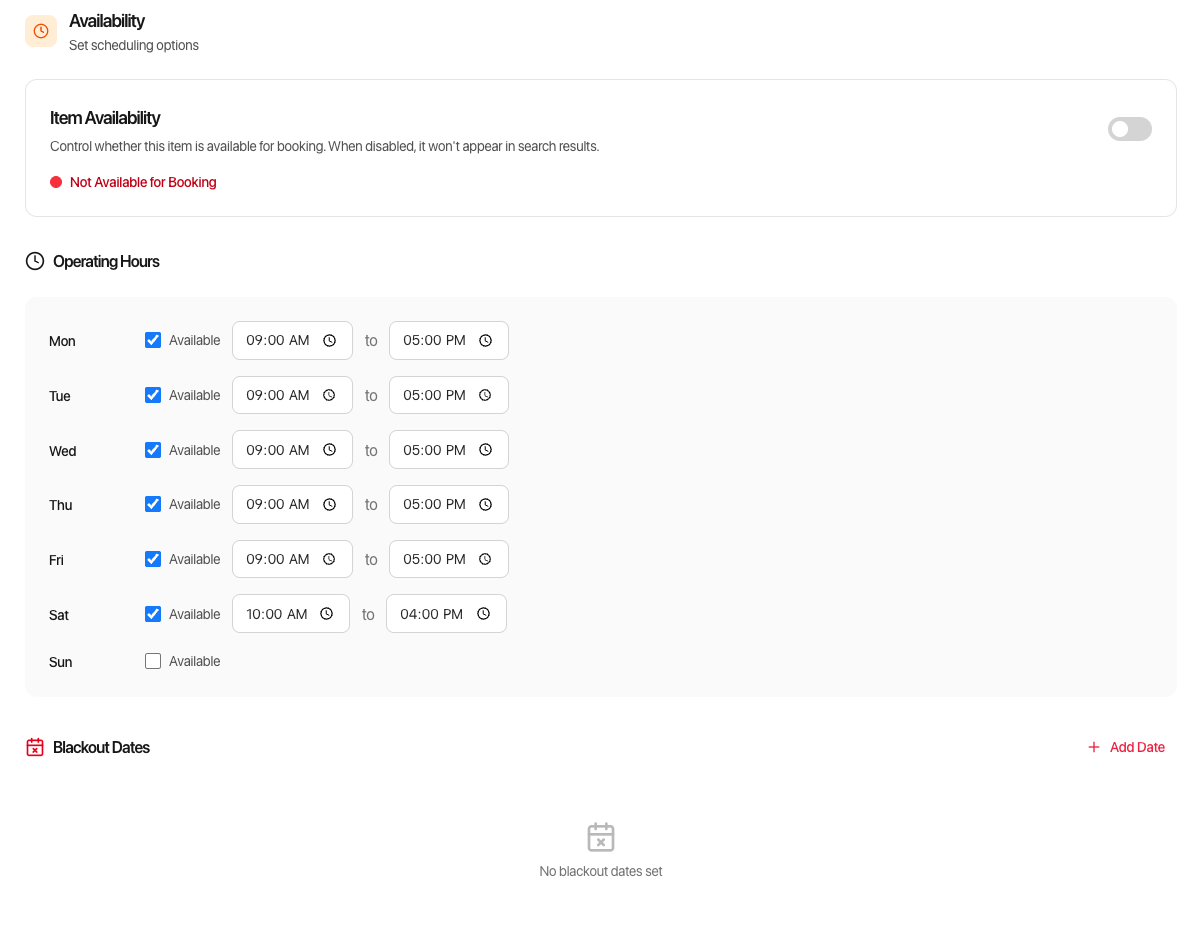Edit Wednesday 09:00 AM start time field
The height and width of the screenshot is (943, 1202).
pyautogui.click(x=292, y=450)
